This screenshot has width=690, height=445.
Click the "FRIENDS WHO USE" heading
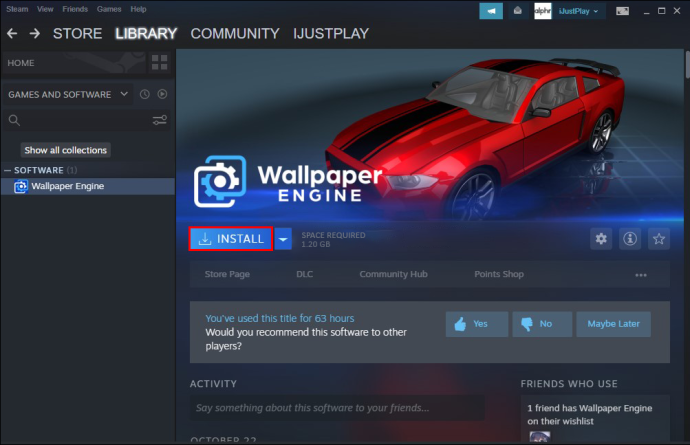pos(569,384)
